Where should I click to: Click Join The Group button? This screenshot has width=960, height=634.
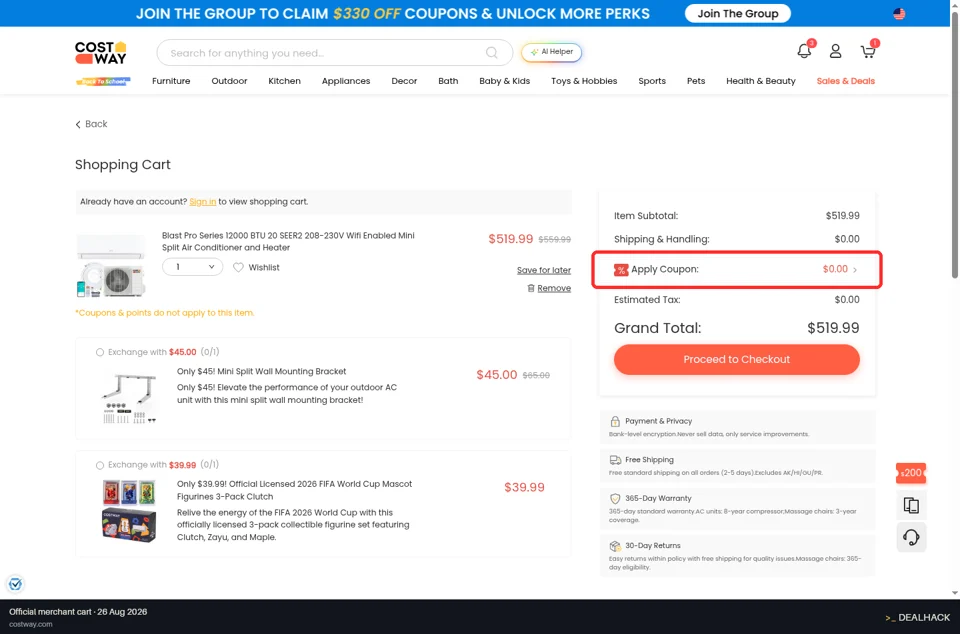(x=738, y=13)
